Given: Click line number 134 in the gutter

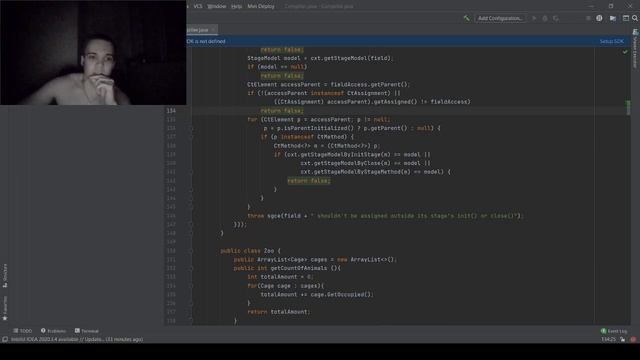Looking at the screenshot, I should (171, 111).
